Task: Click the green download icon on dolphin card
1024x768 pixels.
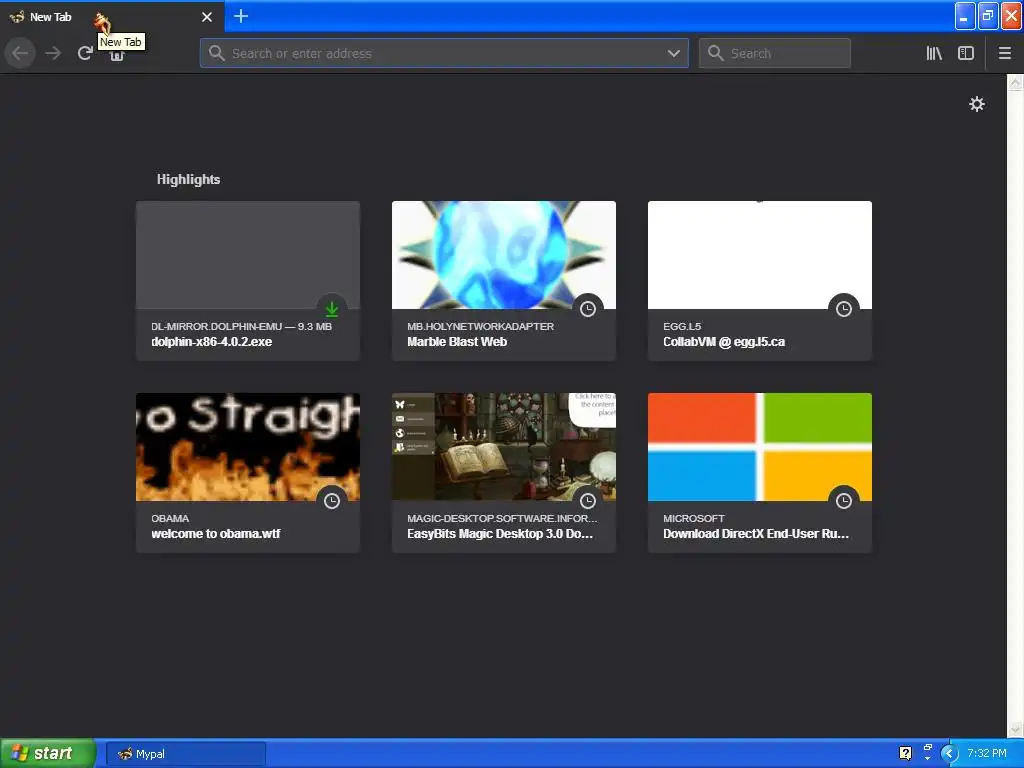Action: click(x=332, y=308)
